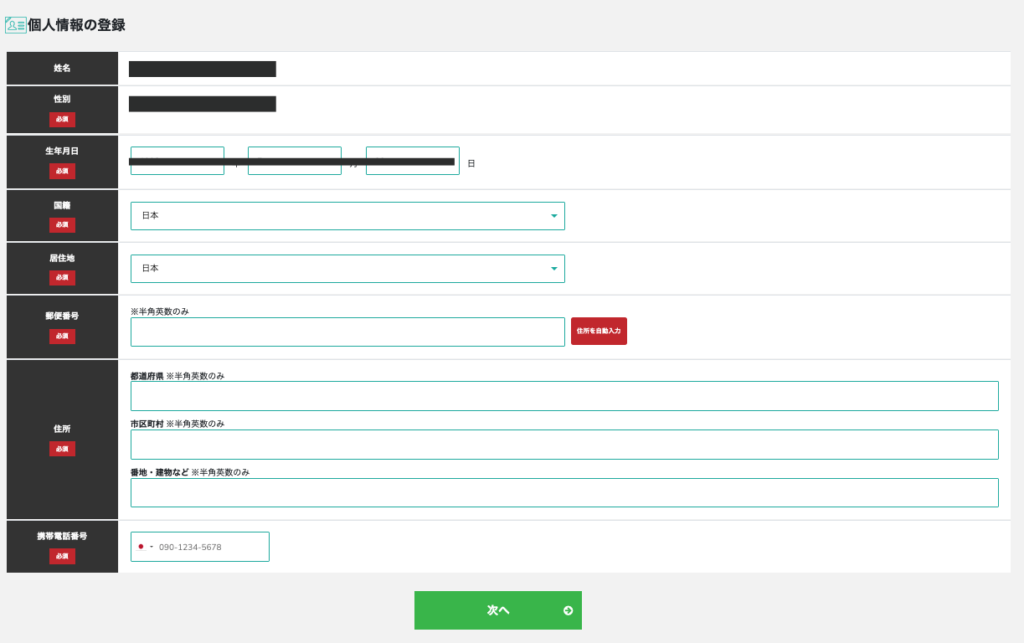Click the 必須 badge under 郵便番号
This screenshot has width=1024, height=643.
tap(62, 336)
